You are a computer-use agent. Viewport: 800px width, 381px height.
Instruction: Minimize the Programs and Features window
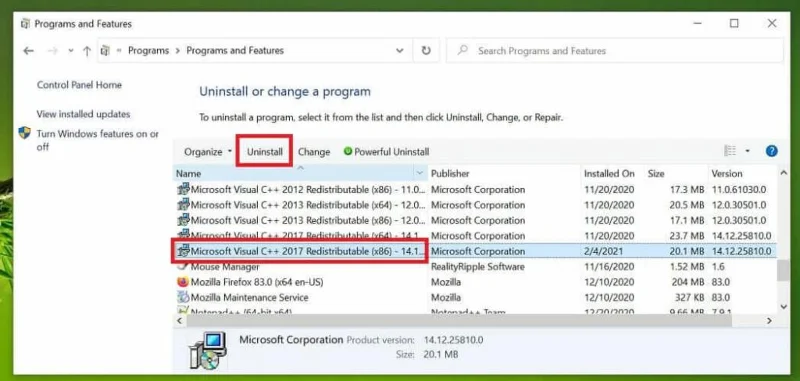coord(696,23)
